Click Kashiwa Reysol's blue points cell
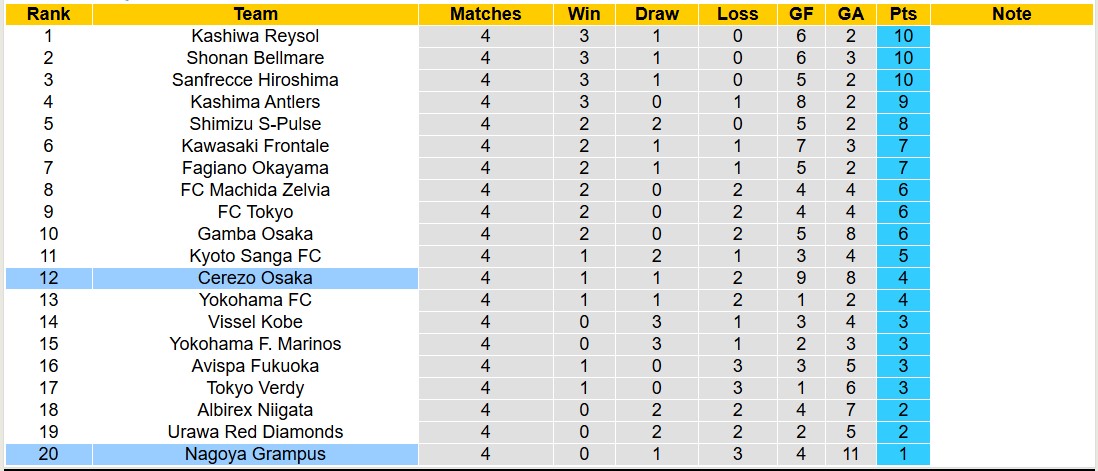The width and height of the screenshot is (1098, 471). pyautogui.click(x=902, y=36)
